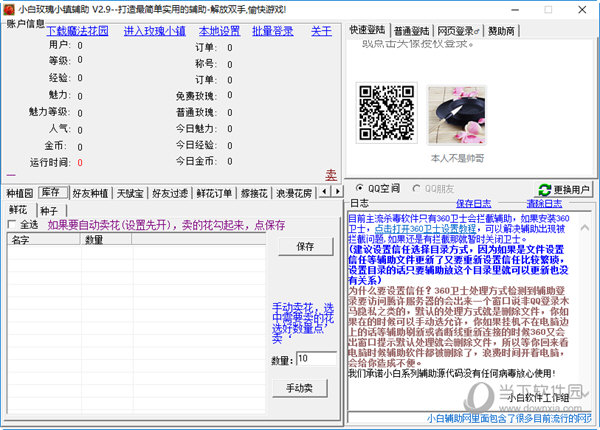
Task: Open the 天赋宝 tab
Action: pos(130,193)
